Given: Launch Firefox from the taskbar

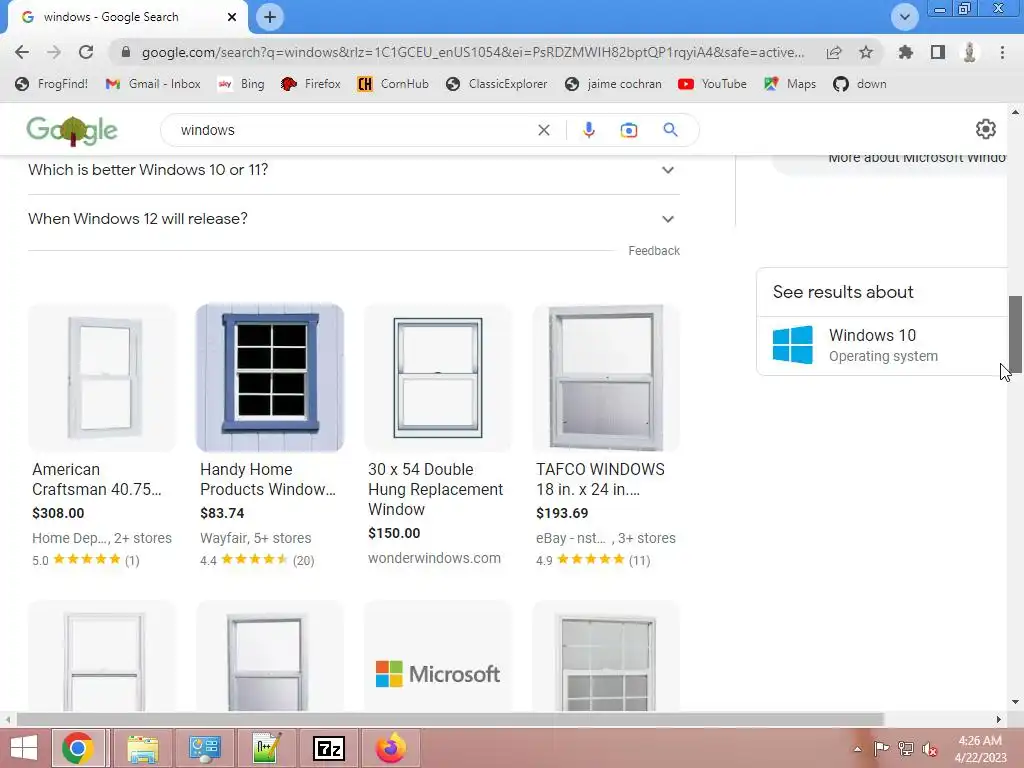Looking at the screenshot, I should pos(391,748).
